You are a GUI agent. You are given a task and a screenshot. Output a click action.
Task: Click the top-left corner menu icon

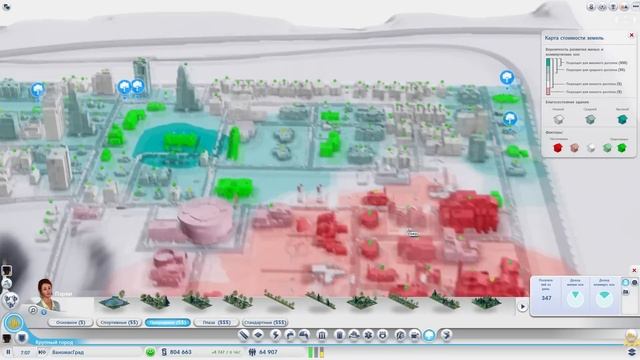(x=6, y=7)
